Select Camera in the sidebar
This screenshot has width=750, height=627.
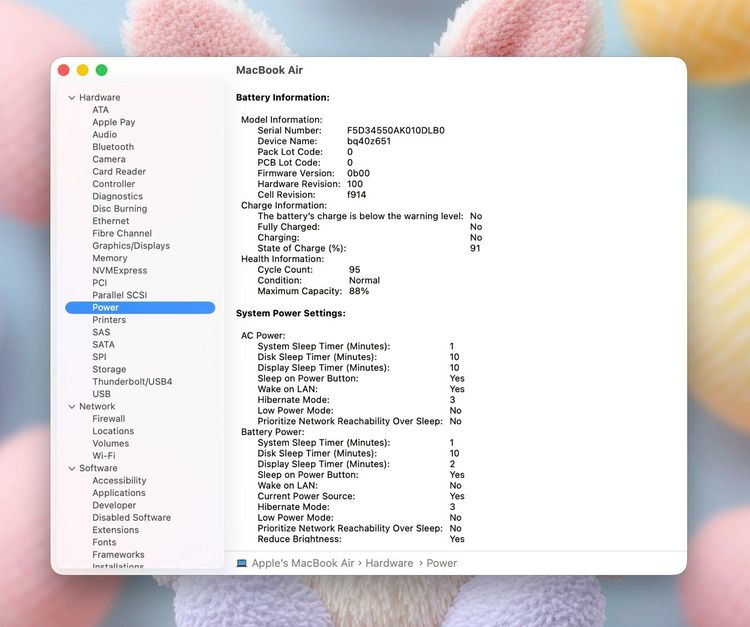109,159
